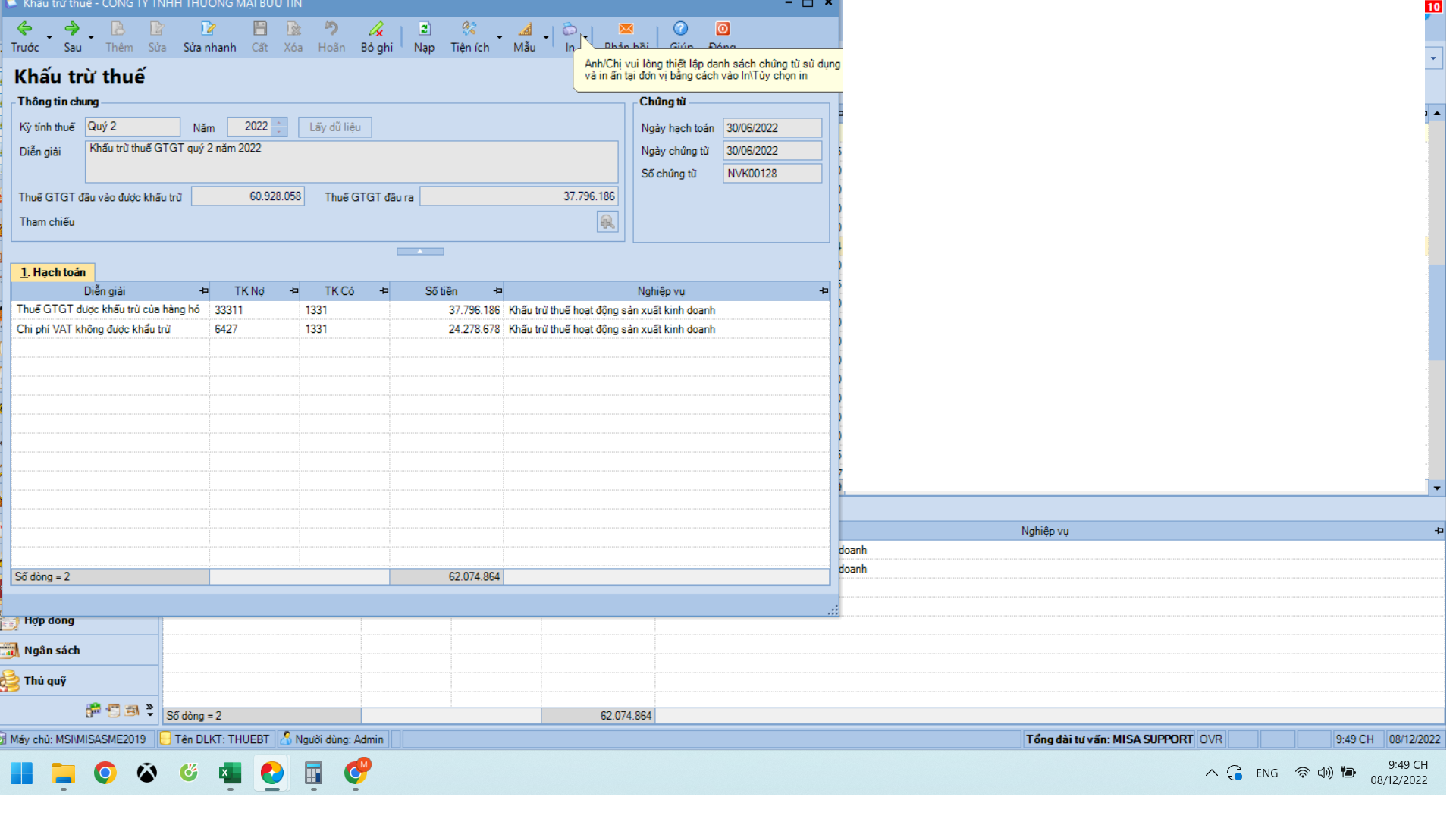This screenshot has height=819, width=1456.
Task: Collapse the header panel expander bar
Action: 420,252
